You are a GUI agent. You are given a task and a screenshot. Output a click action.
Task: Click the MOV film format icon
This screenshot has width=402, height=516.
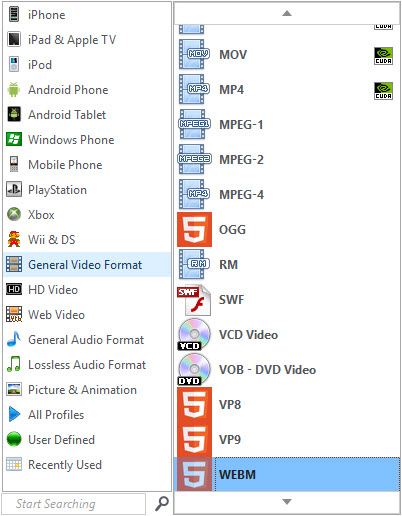coord(194,54)
